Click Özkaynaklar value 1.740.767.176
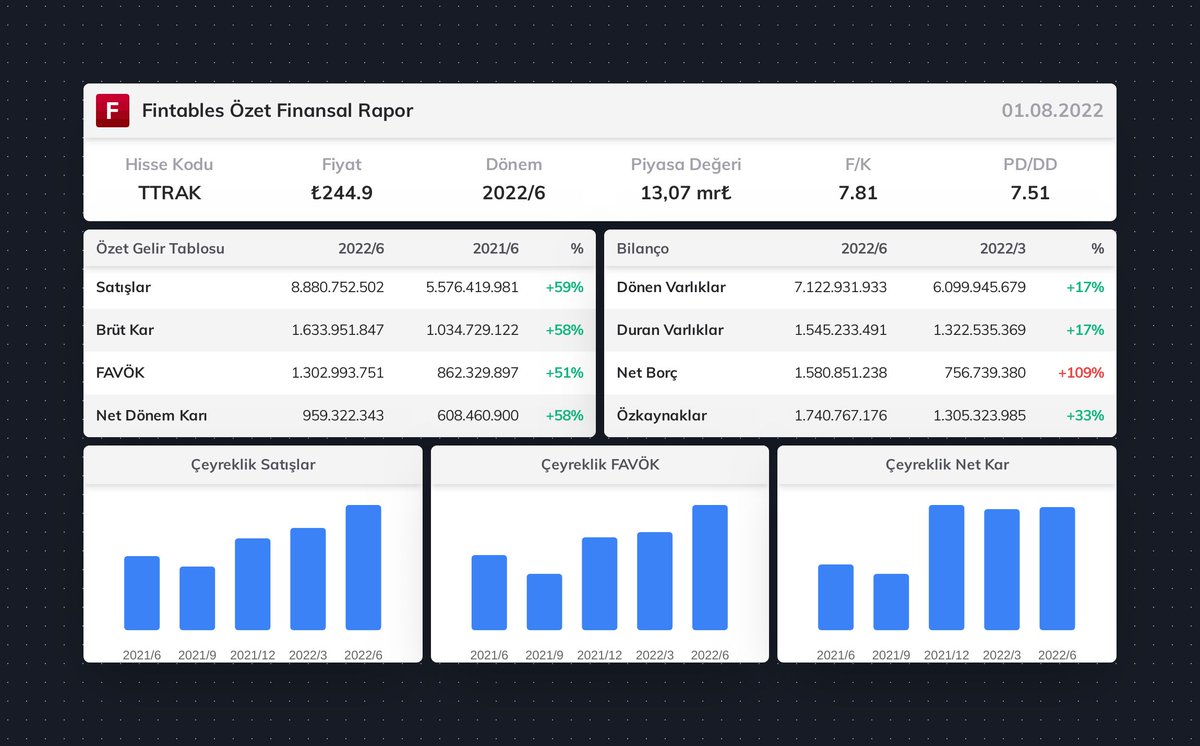The width and height of the screenshot is (1200, 746). (840, 415)
